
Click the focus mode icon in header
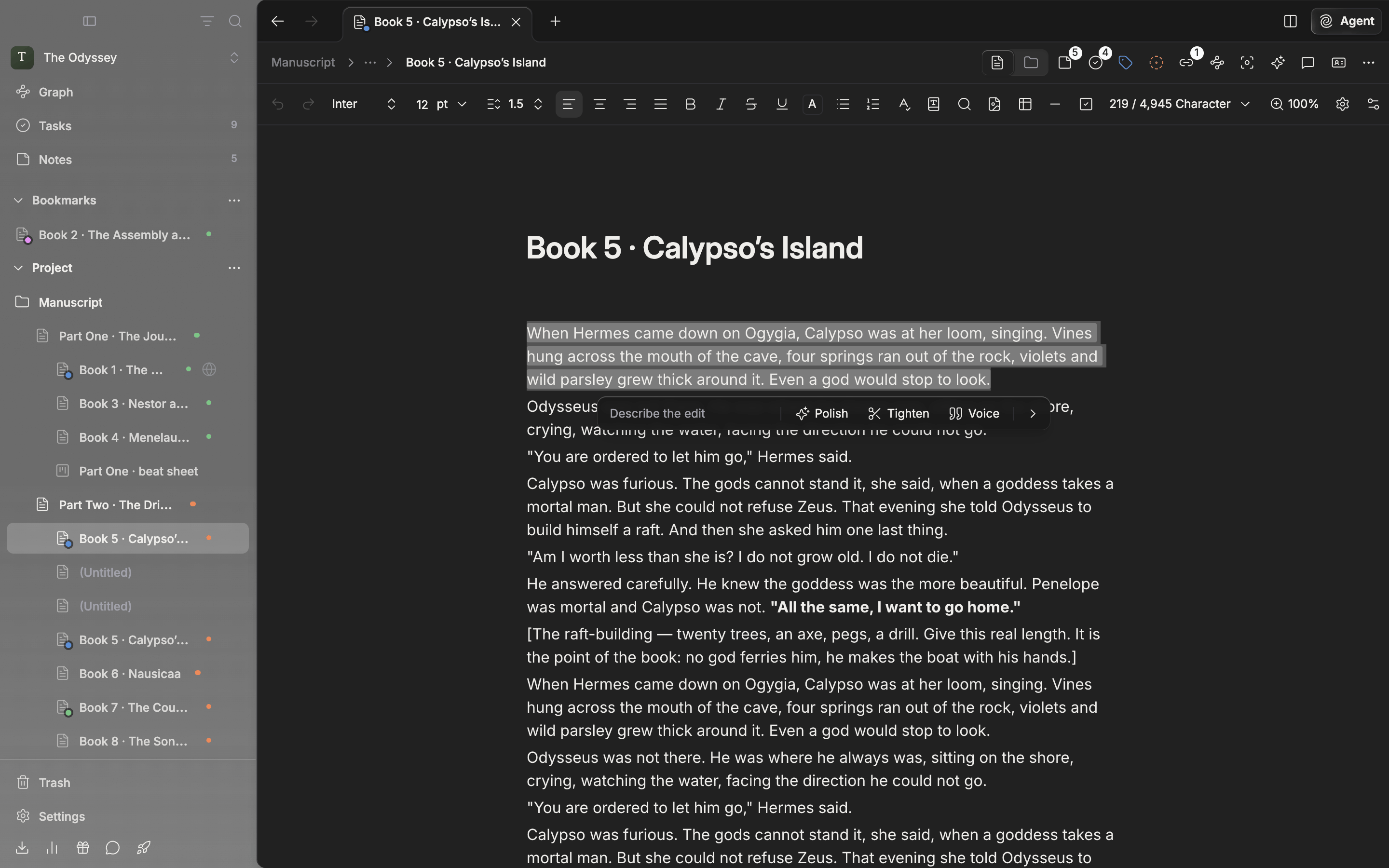[x=1247, y=63]
